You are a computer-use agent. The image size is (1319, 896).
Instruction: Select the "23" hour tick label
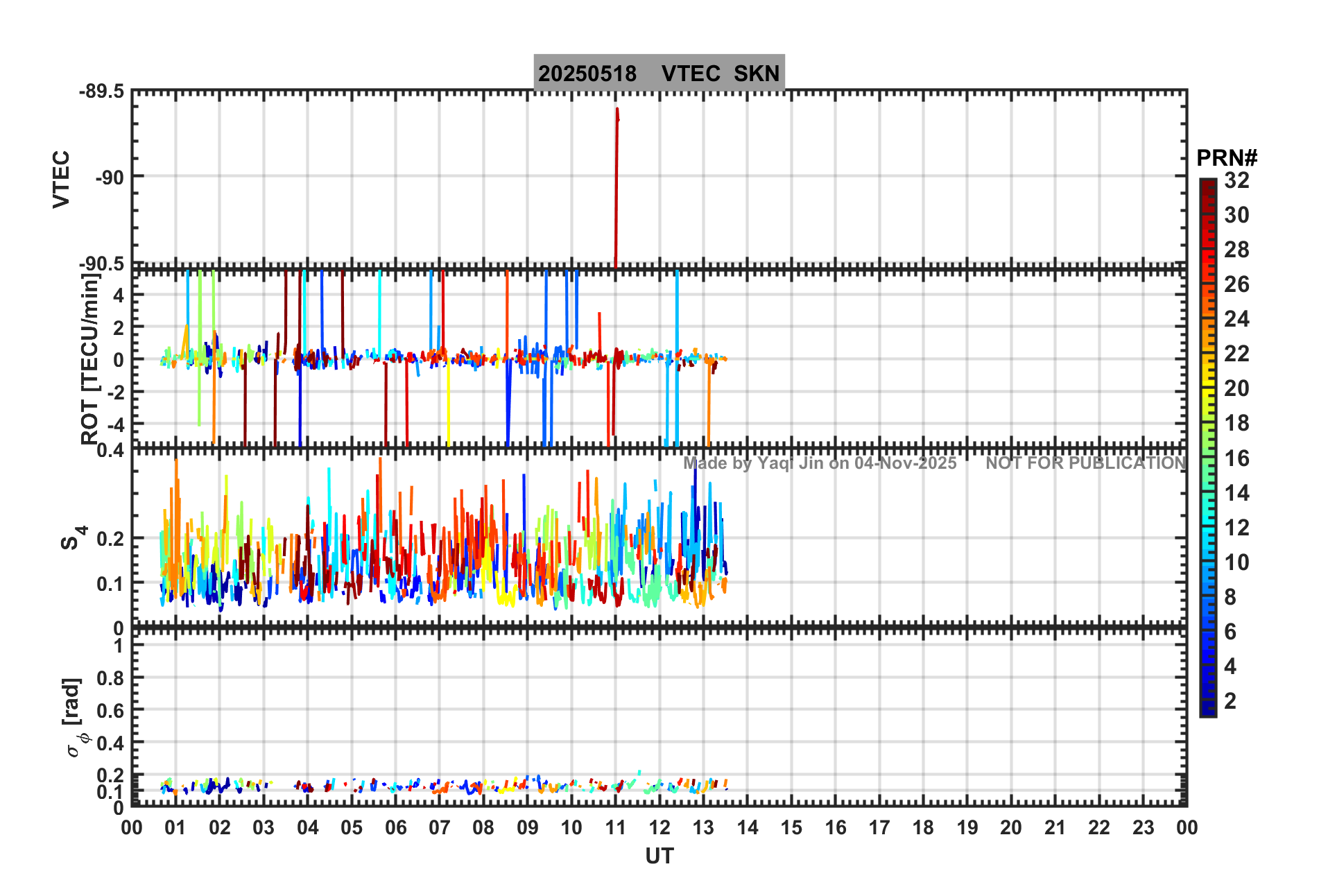coord(1144,827)
